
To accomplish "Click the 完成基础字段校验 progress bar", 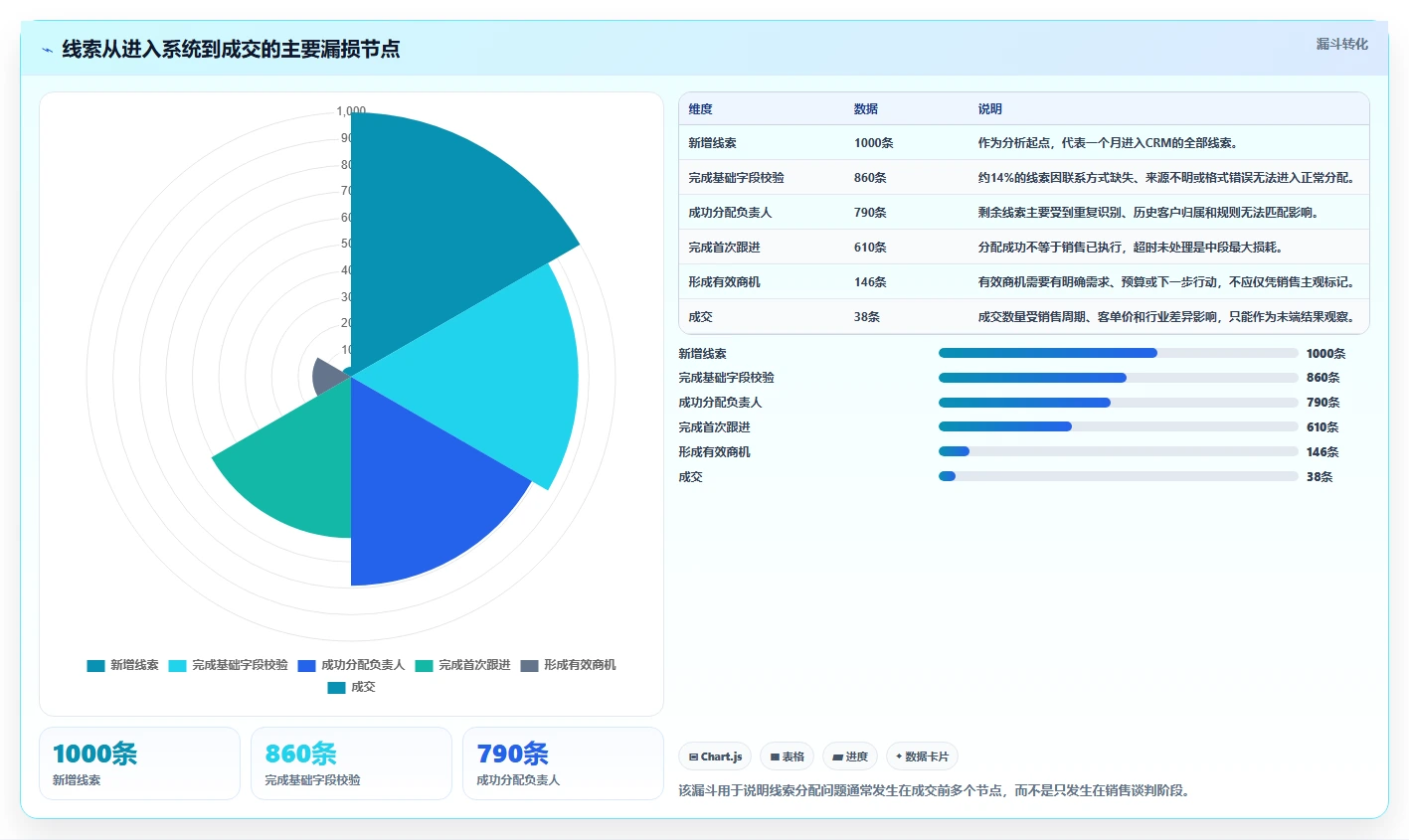I will pyautogui.click(x=1119, y=378).
